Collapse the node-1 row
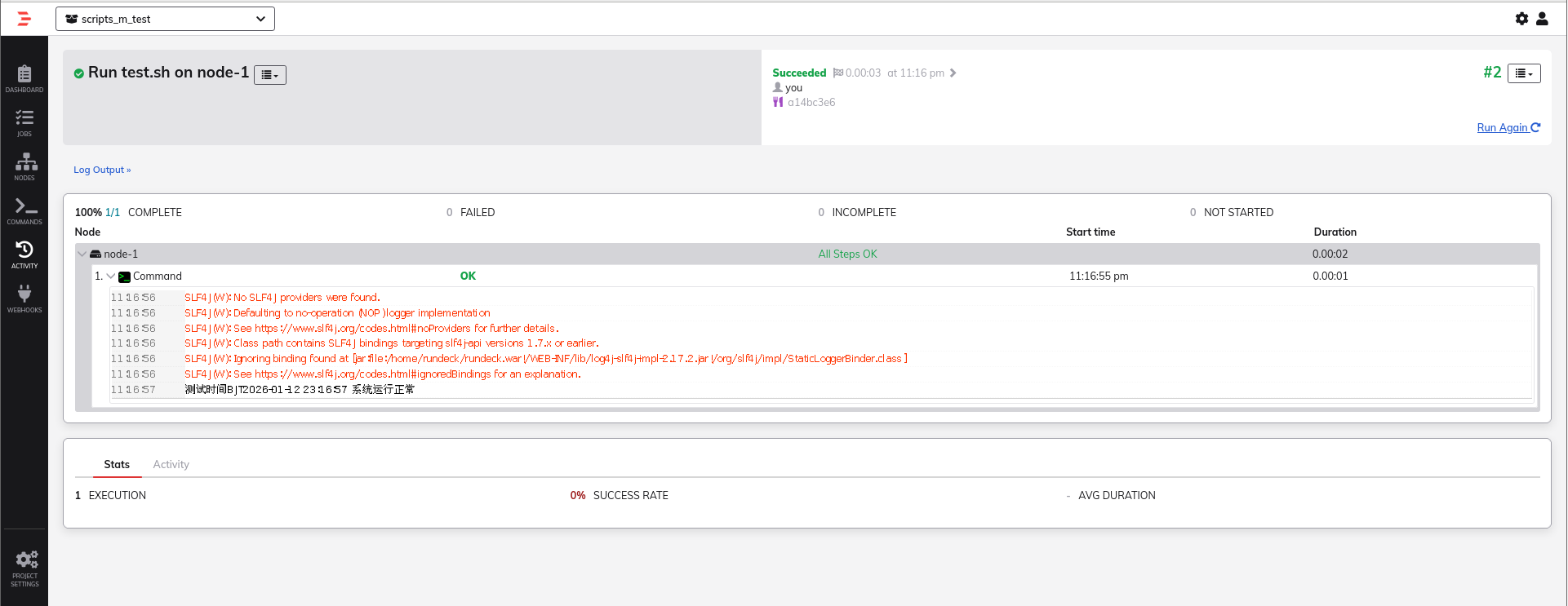 [x=82, y=254]
